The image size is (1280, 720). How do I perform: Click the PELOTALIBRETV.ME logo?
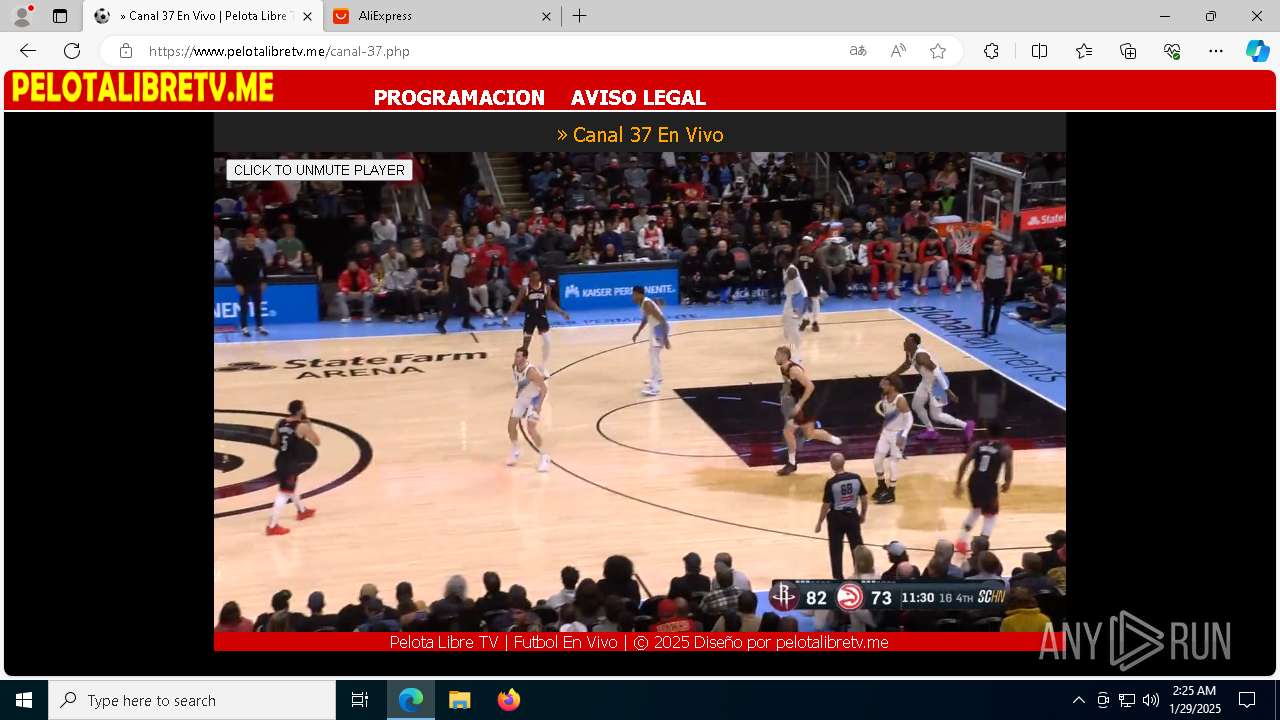tap(142, 88)
